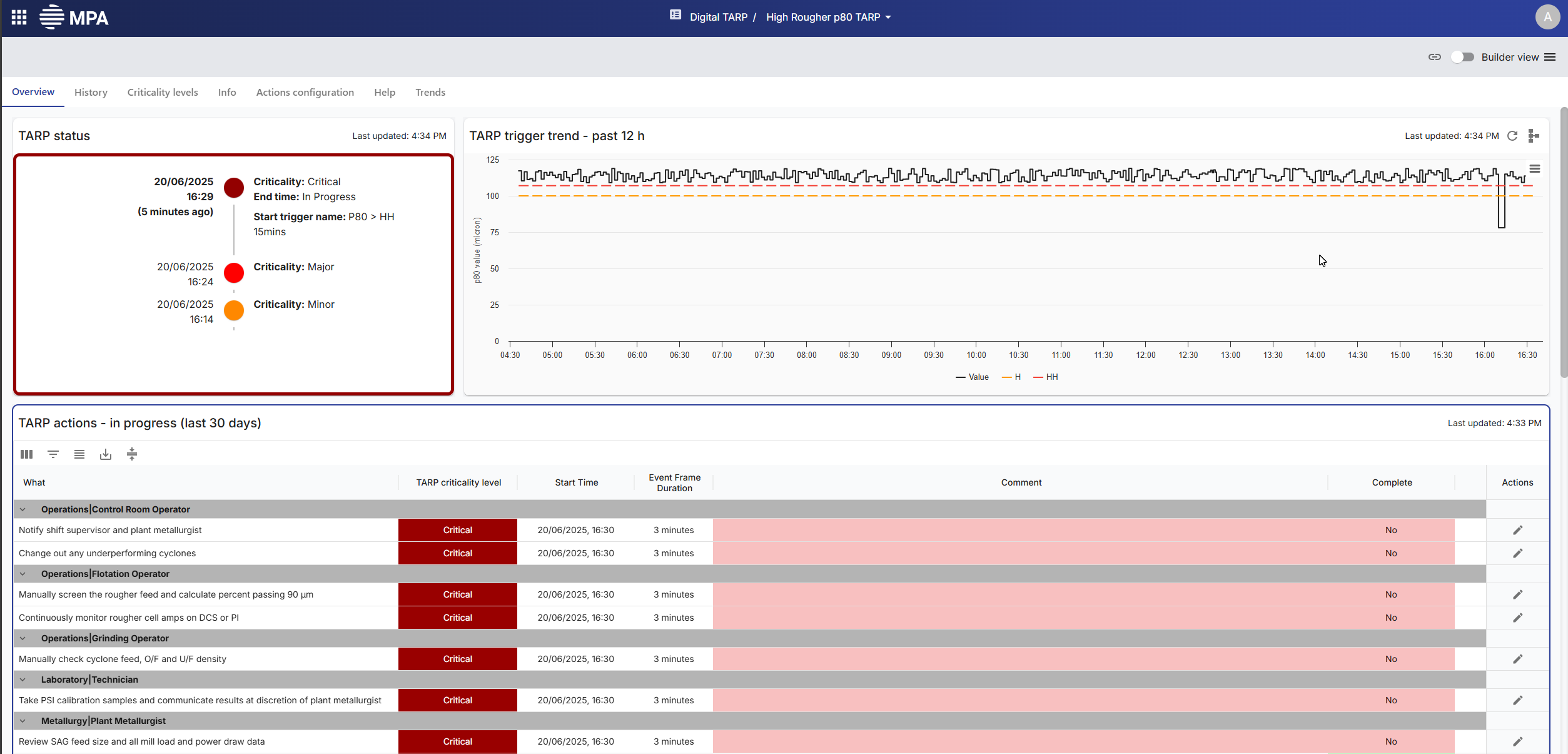Refresh the TARP trigger trend chart
The width and height of the screenshot is (1568, 754).
click(1512, 136)
